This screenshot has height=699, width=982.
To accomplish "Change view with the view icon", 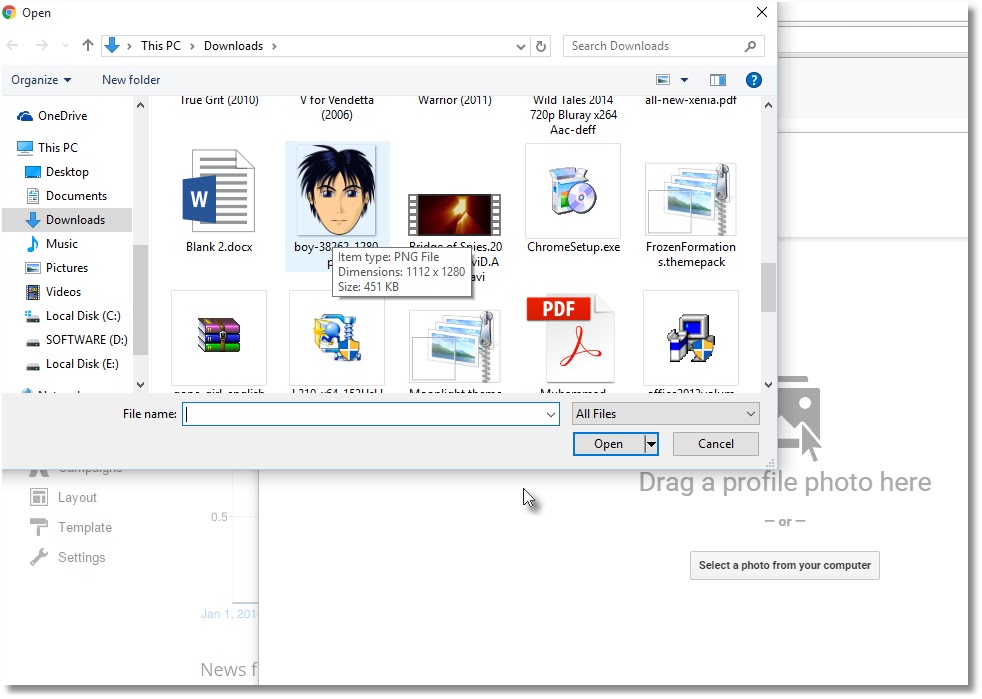I will coord(663,80).
